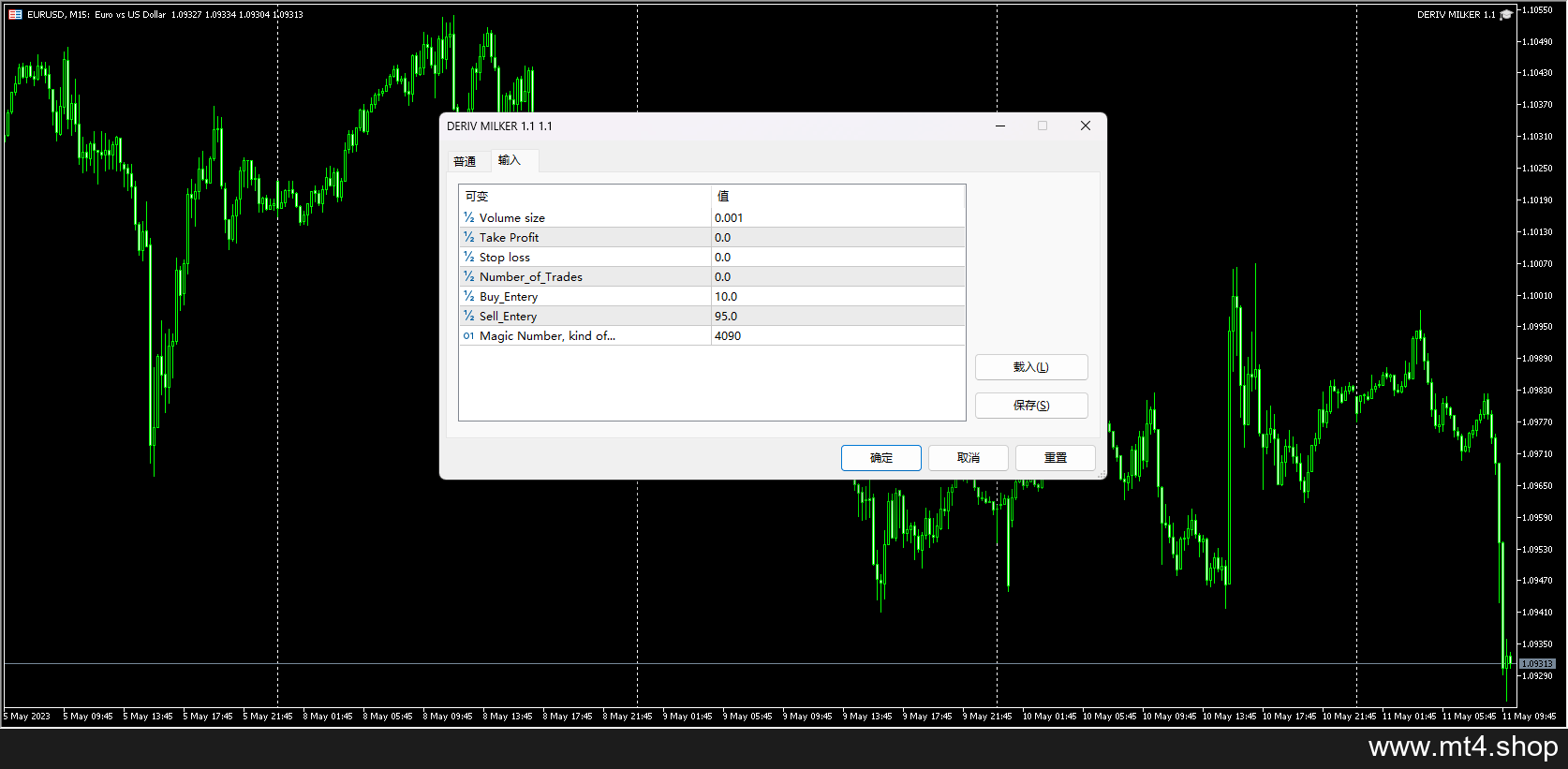Click the current price tag 1.09313
This screenshot has height=769, width=1568.
1537,664
